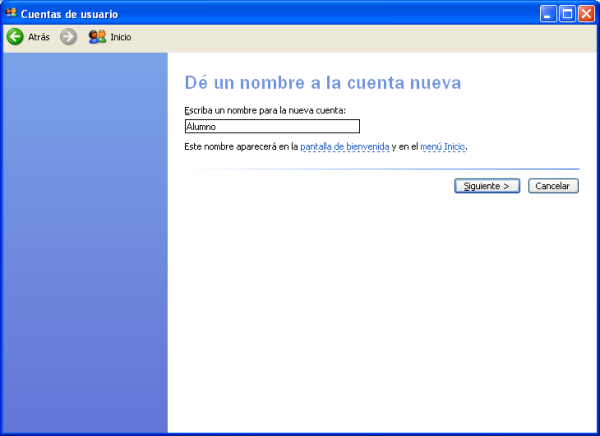Maximize the Cuentas de usuario window
The width and height of the screenshot is (600, 436).
pyautogui.click(x=567, y=14)
